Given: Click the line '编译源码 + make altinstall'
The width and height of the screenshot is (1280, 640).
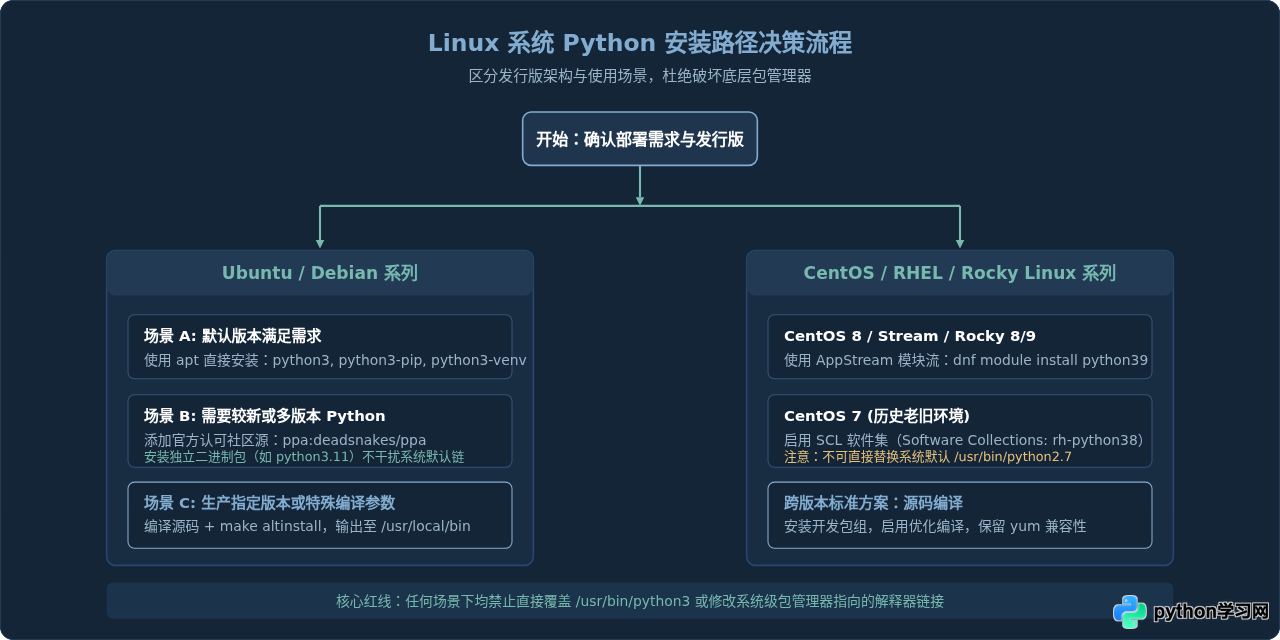Looking at the screenshot, I should (x=232, y=526).
